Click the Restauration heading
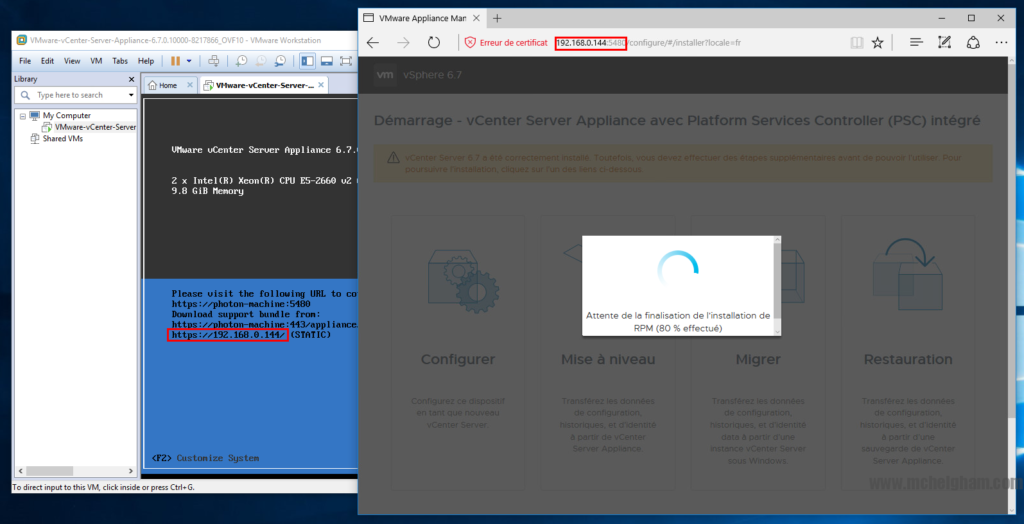The width and height of the screenshot is (1024, 524). [908, 359]
